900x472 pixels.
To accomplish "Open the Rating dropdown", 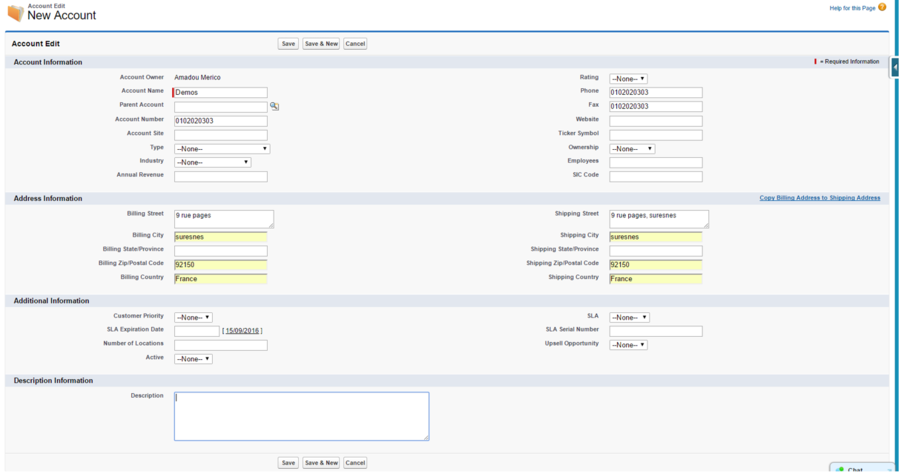I will [x=628, y=79].
